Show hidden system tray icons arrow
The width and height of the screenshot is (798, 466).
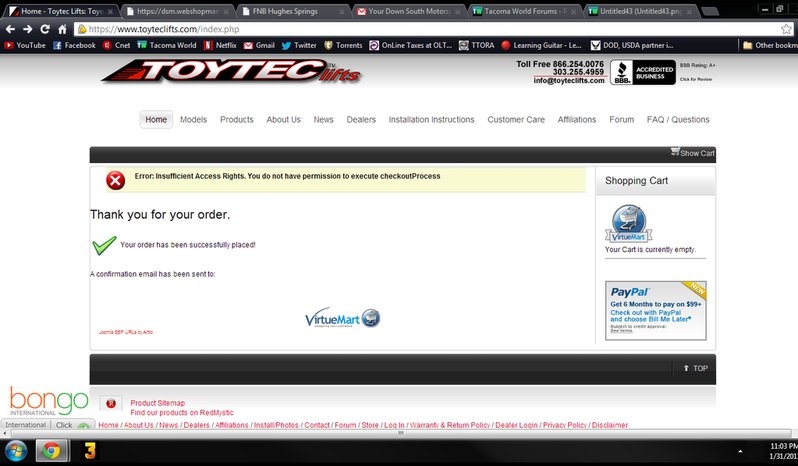coord(740,451)
